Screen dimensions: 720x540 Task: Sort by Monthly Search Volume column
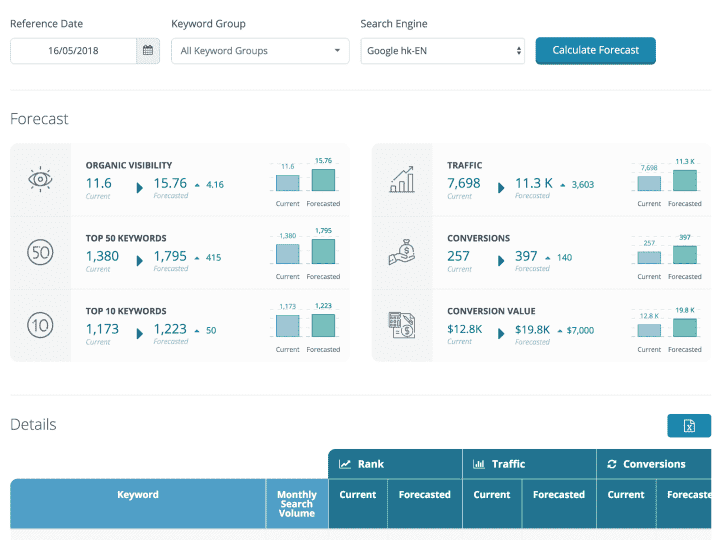point(296,504)
